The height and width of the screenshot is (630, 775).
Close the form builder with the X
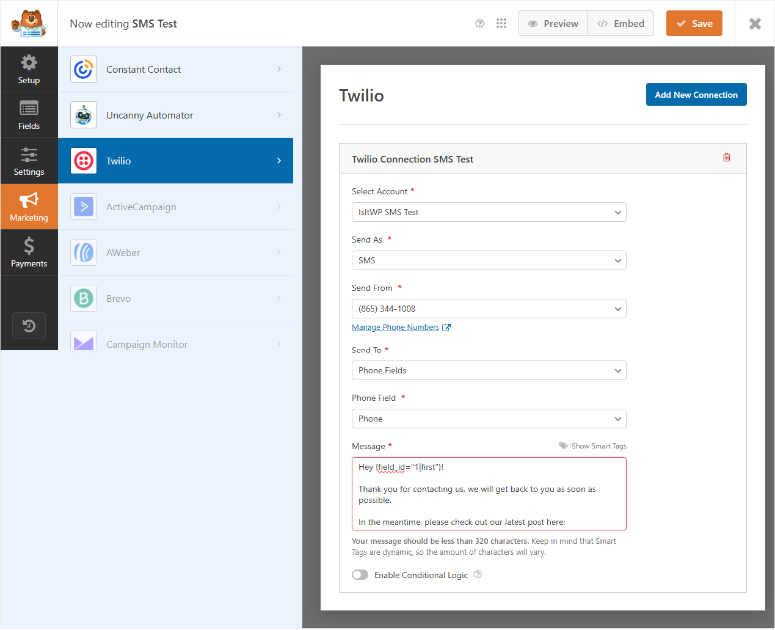click(755, 24)
